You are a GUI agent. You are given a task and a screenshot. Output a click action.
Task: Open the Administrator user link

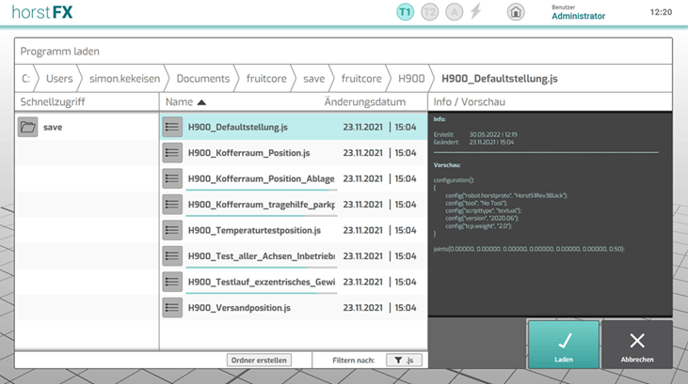click(578, 16)
